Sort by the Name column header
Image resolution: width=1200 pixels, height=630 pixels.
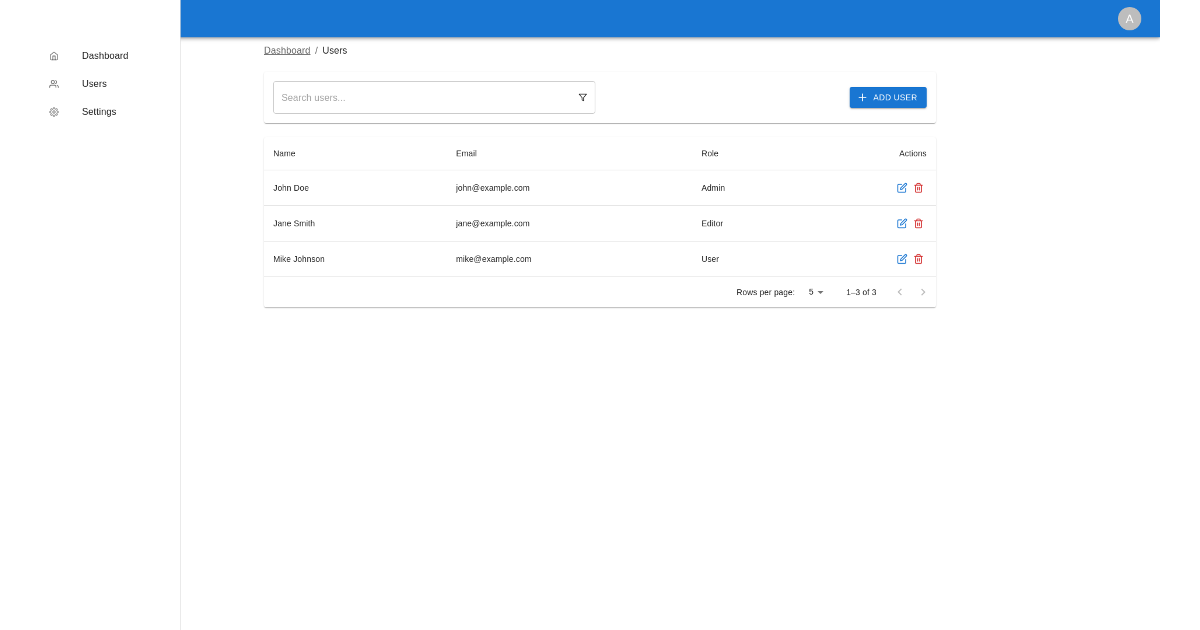click(x=284, y=153)
